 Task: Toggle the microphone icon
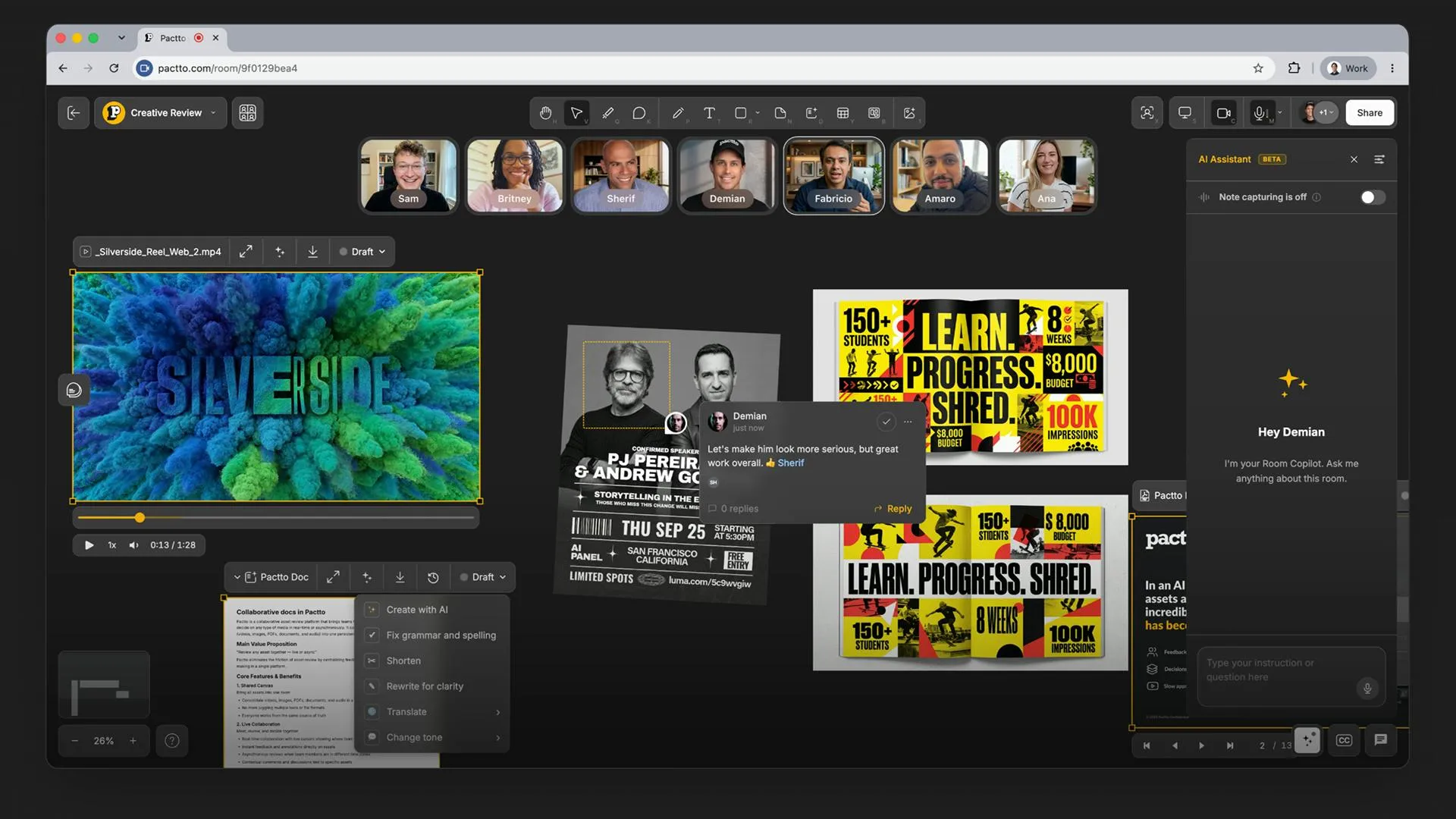[1260, 113]
